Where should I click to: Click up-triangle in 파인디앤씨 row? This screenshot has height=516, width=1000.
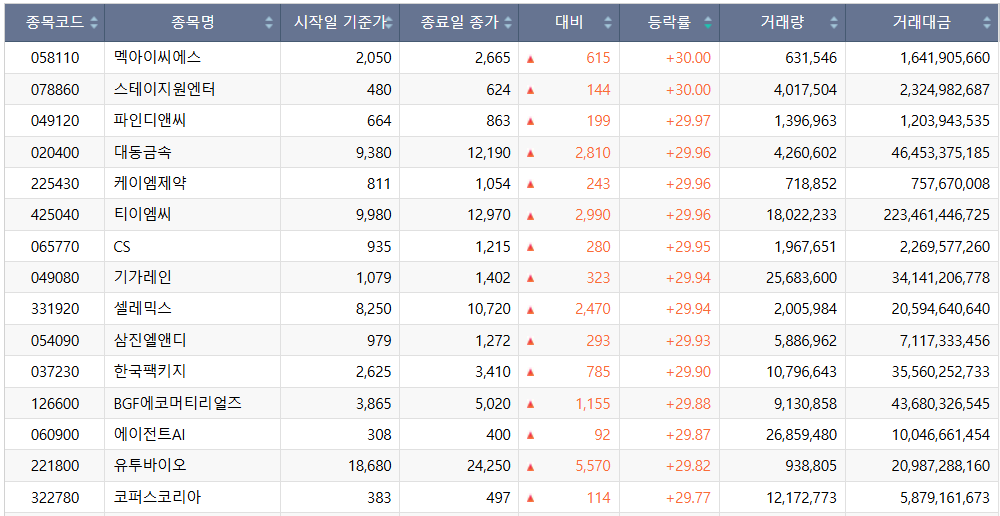point(531,121)
